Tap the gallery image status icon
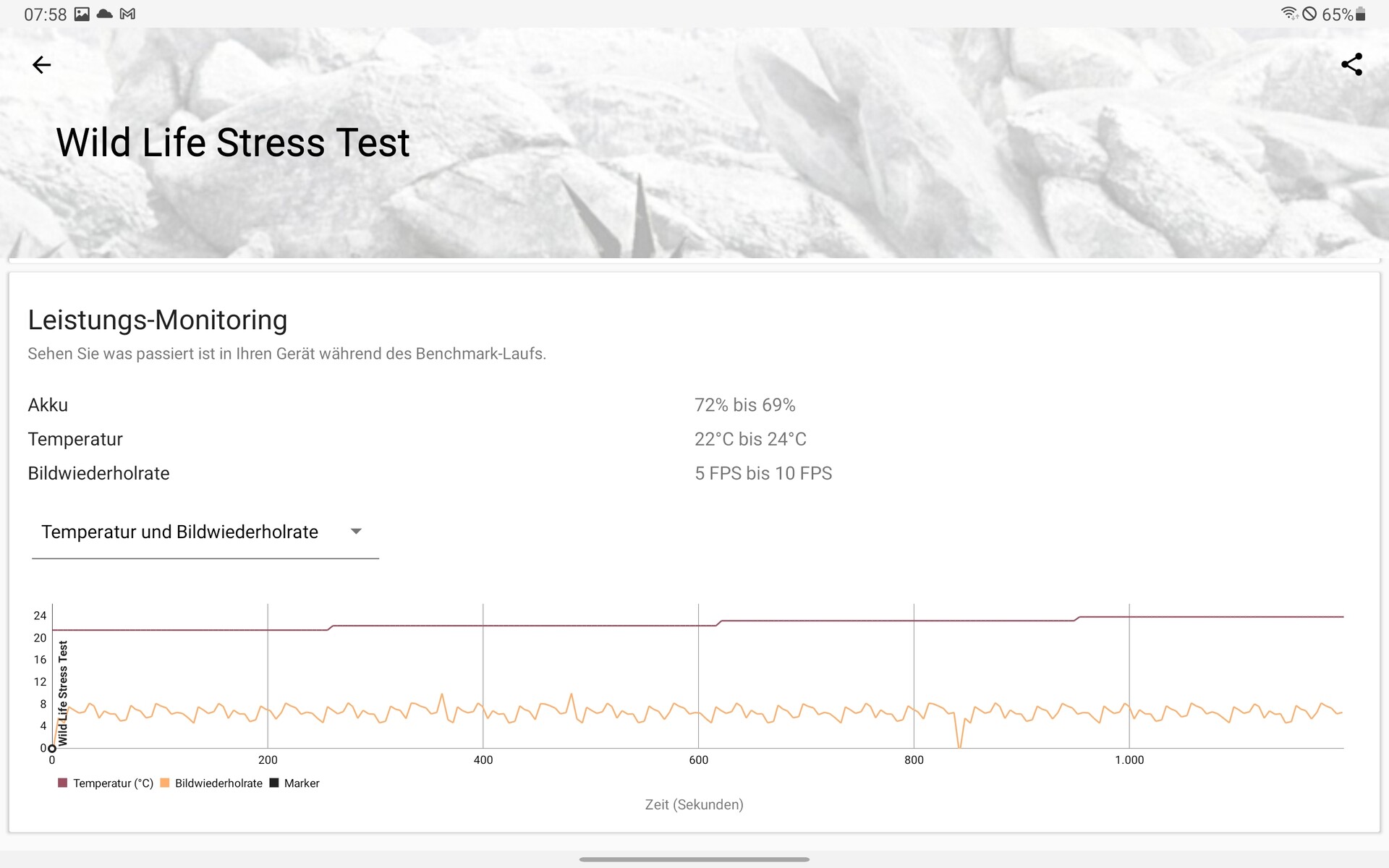 [x=82, y=14]
